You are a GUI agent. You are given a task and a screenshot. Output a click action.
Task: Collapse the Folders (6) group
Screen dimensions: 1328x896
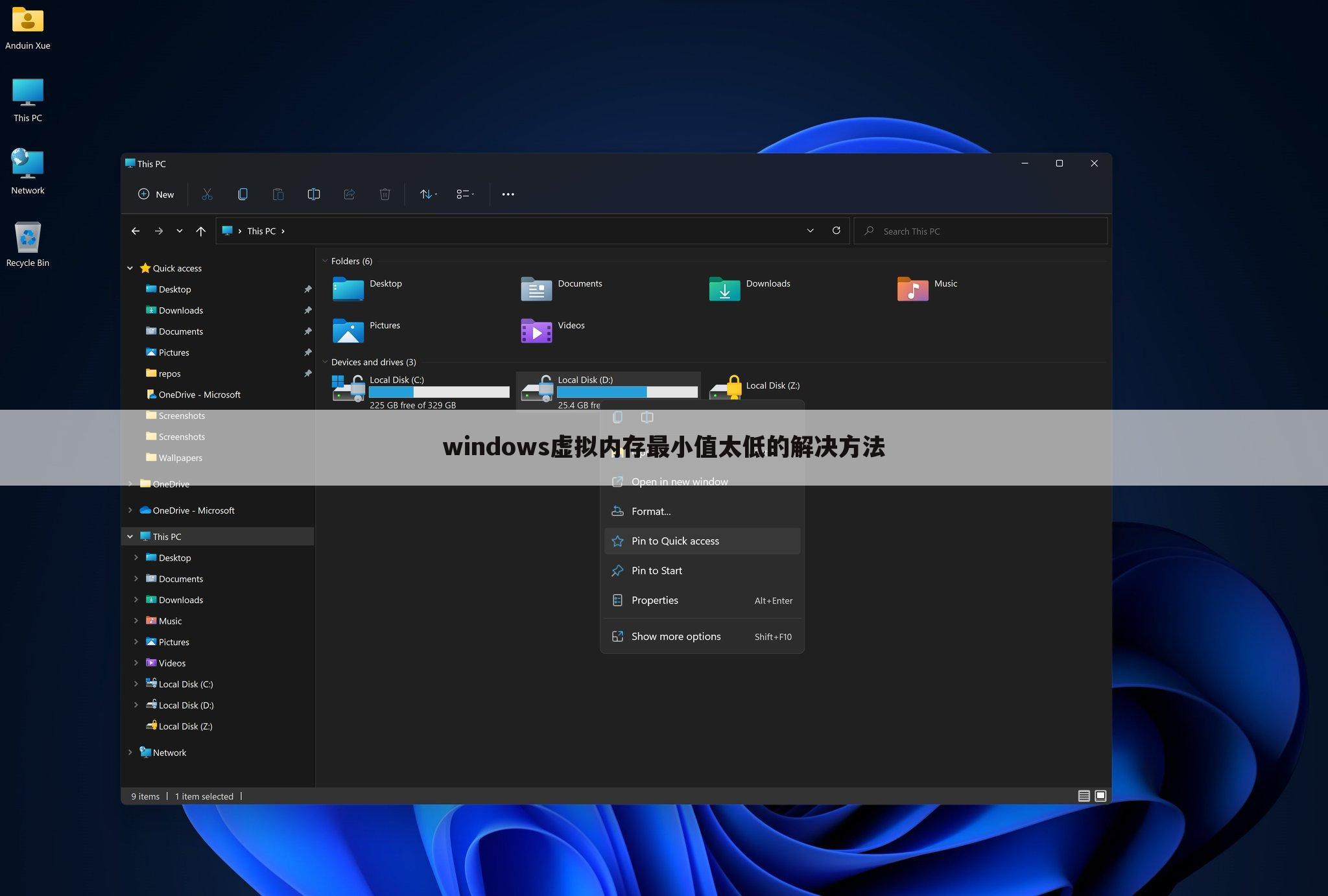pos(325,261)
